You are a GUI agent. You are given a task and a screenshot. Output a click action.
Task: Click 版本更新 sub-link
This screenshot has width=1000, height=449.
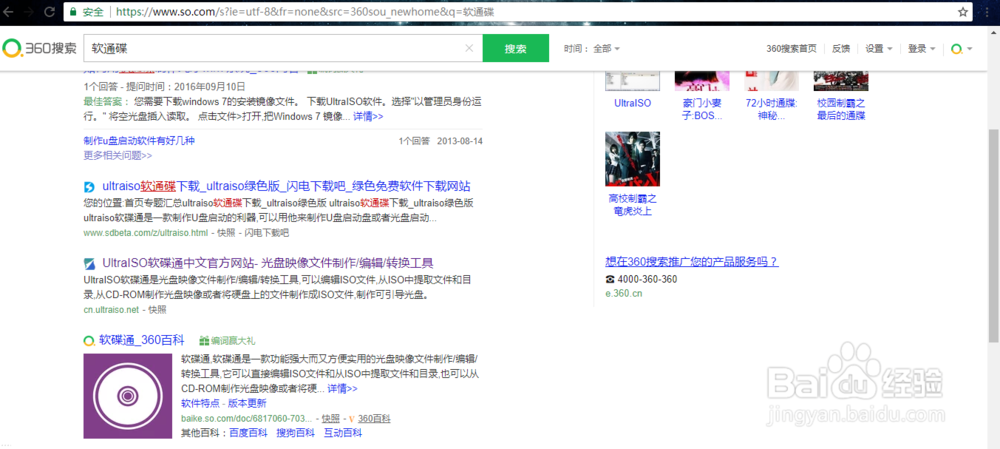pyautogui.click(x=247, y=403)
